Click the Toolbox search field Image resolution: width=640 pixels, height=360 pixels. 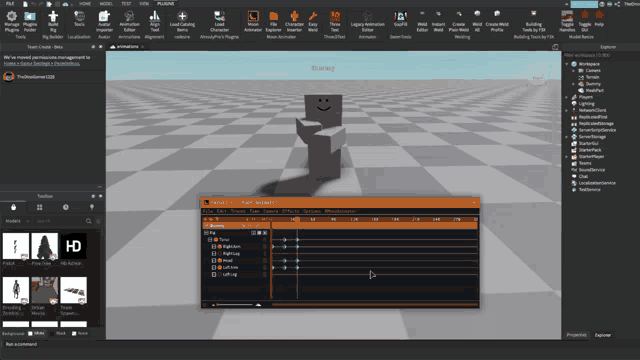[60, 221]
